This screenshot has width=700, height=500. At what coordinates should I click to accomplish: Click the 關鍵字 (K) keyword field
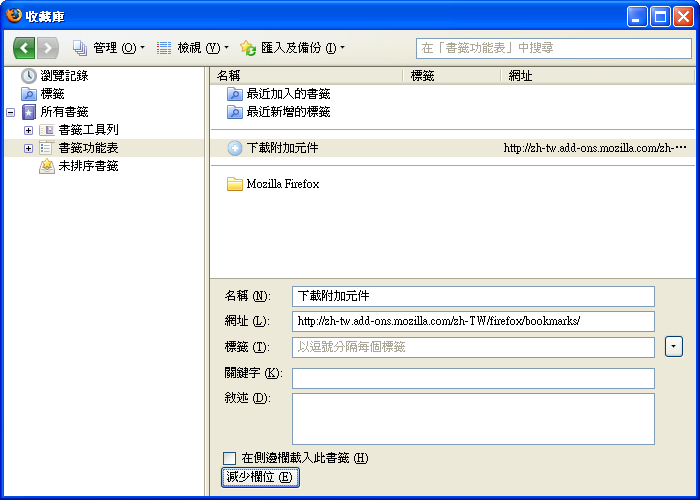tap(473, 379)
